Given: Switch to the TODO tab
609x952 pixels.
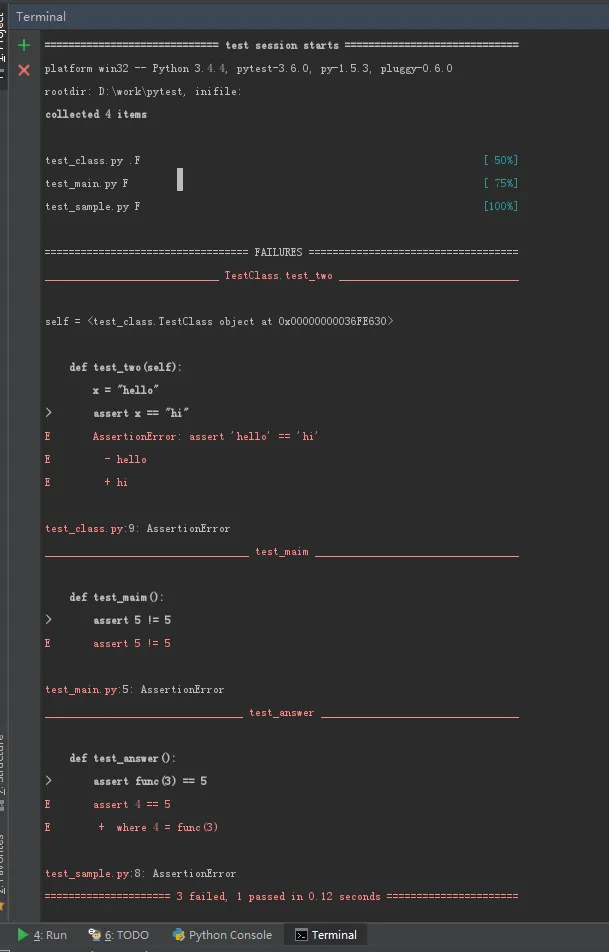Looking at the screenshot, I should click(x=118, y=935).
